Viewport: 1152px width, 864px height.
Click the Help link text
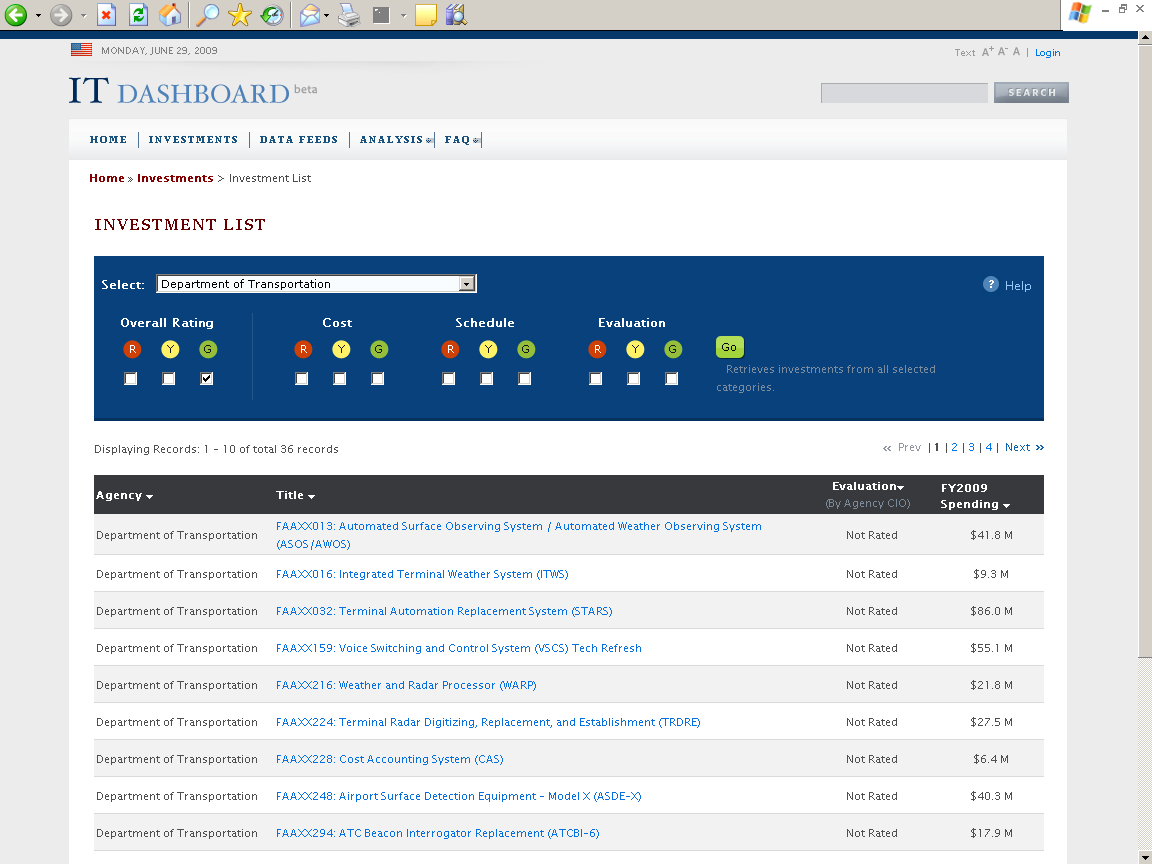click(1018, 286)
